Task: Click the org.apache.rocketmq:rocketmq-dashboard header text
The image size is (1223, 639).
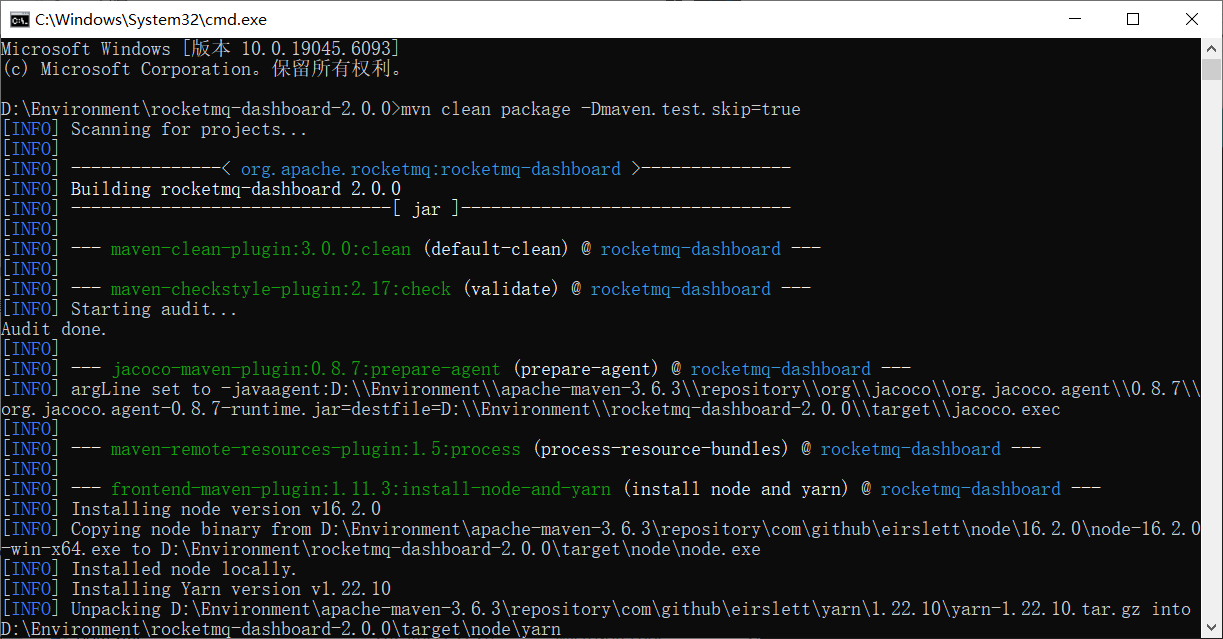Action: pyautogui.click(x=430, y=169)
